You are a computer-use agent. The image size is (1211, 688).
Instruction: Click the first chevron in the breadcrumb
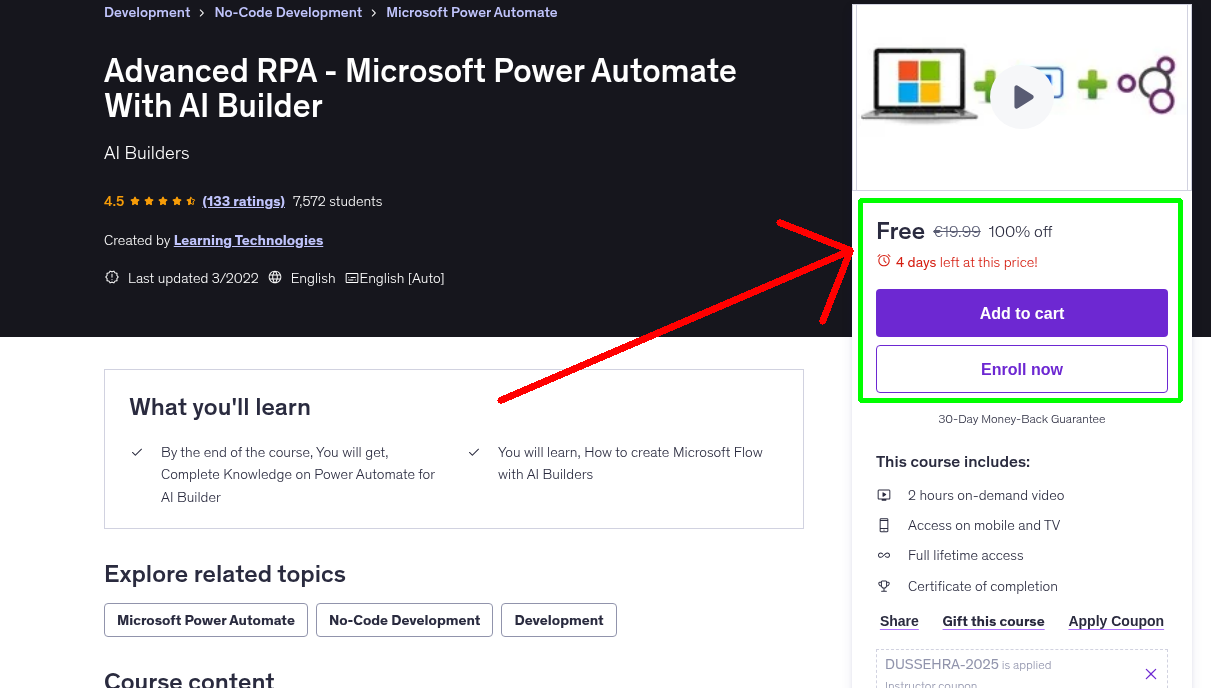(x=202, y=13)
